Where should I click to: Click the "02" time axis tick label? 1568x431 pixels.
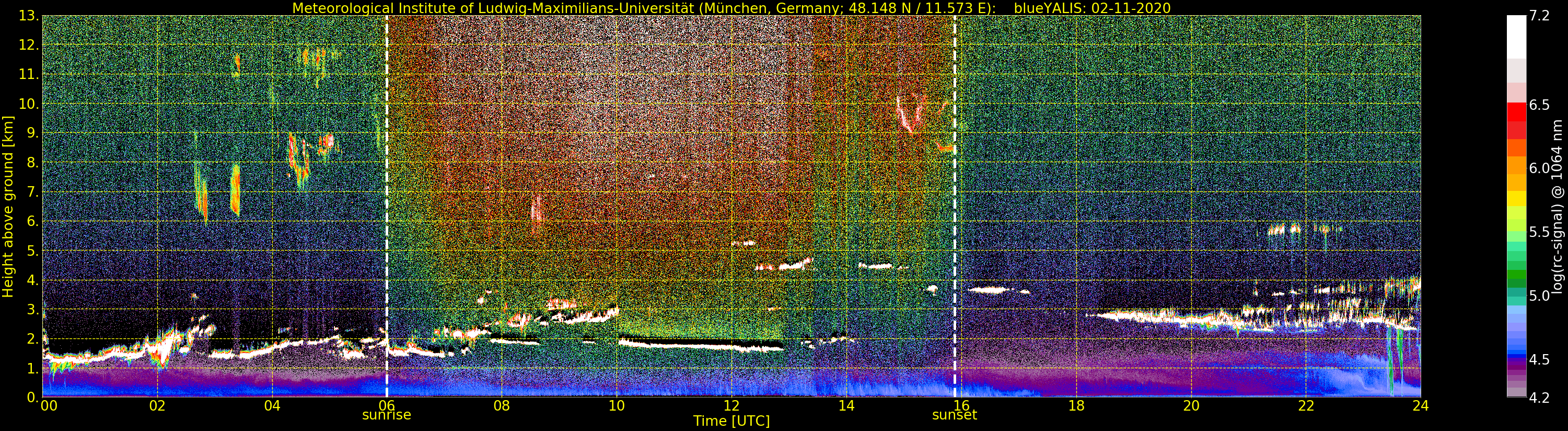[x=157, y=406]
